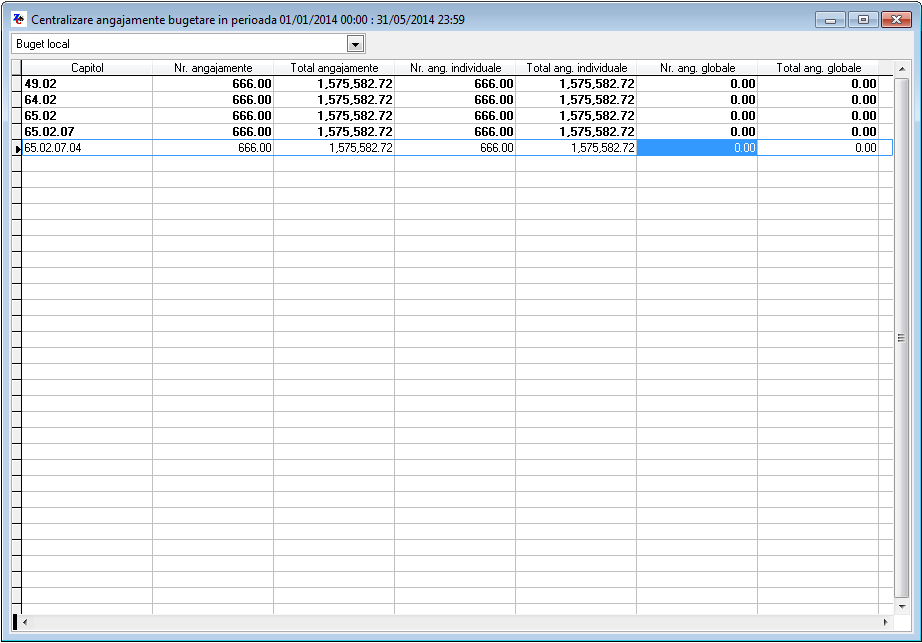Viewport: 922px width, 643px height.
Task: Click Nr. angajamente value in row 65.02.07
Action: point(213,131)
